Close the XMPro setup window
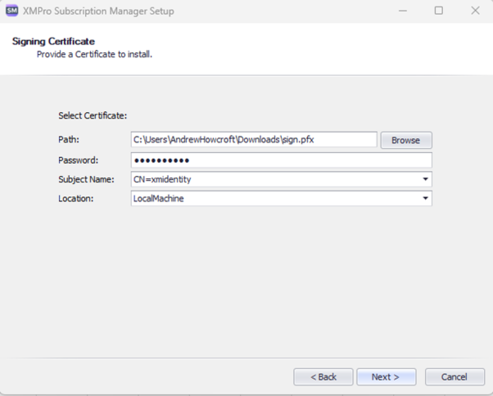Screen dimensions: 493x396 [x=475, y=11]
